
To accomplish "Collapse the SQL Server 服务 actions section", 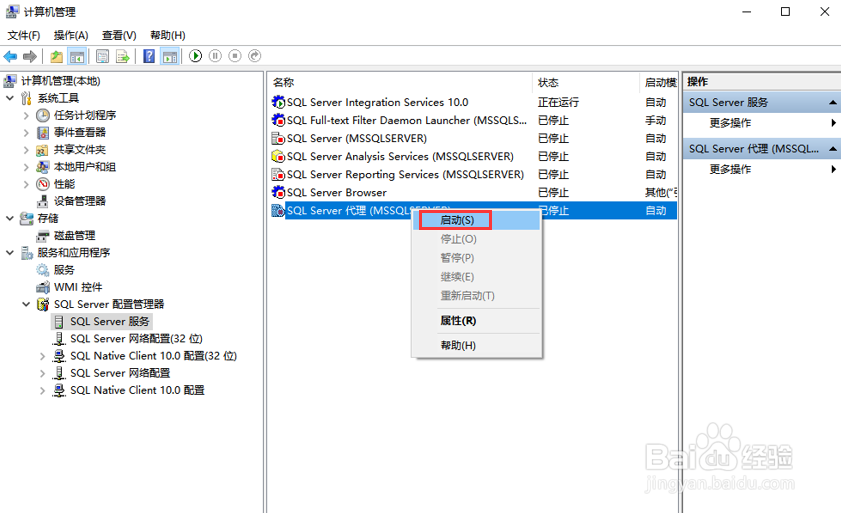I will (x=832, y=102).
